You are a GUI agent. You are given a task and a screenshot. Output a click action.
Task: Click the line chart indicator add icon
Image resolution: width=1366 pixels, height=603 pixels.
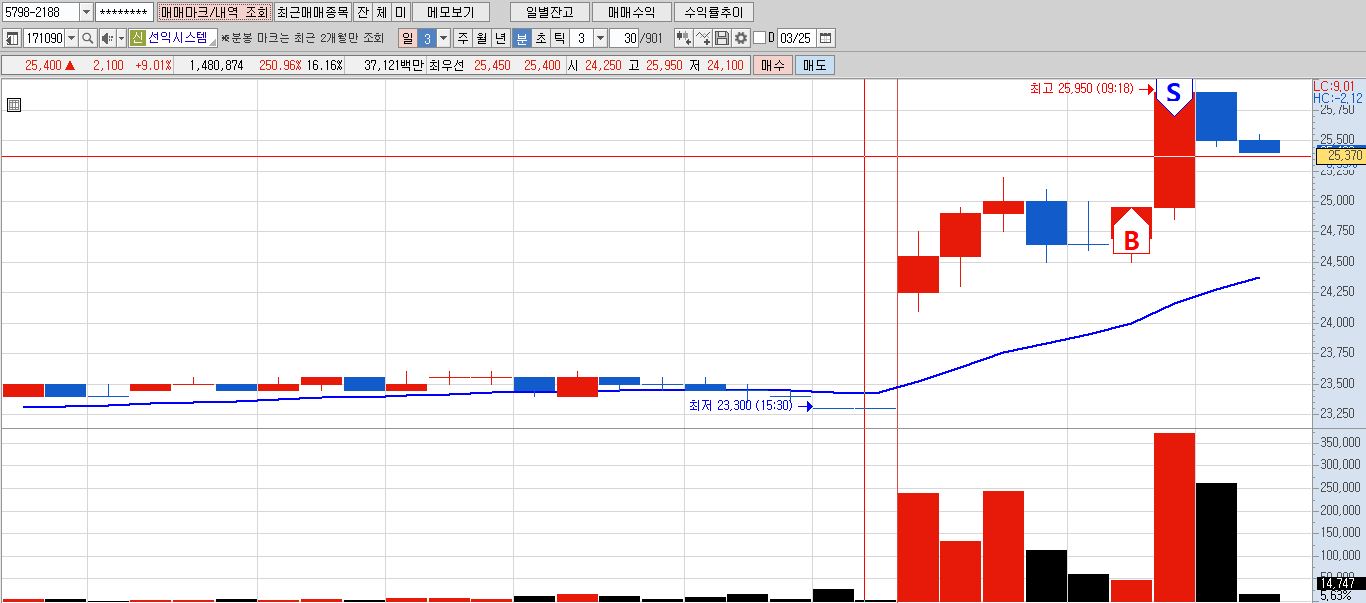click(703, 38)
